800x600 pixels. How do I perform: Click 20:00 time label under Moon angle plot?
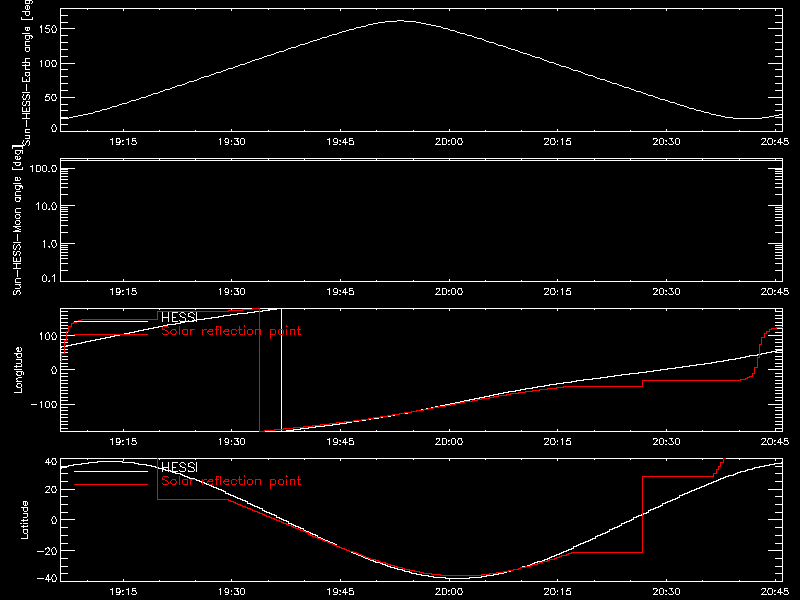[x=449, y=292]
